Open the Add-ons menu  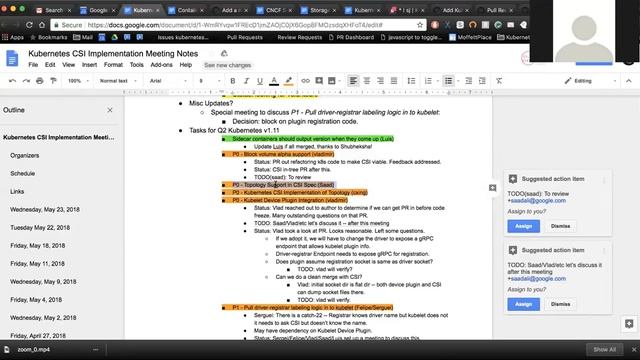coord(161,65)
